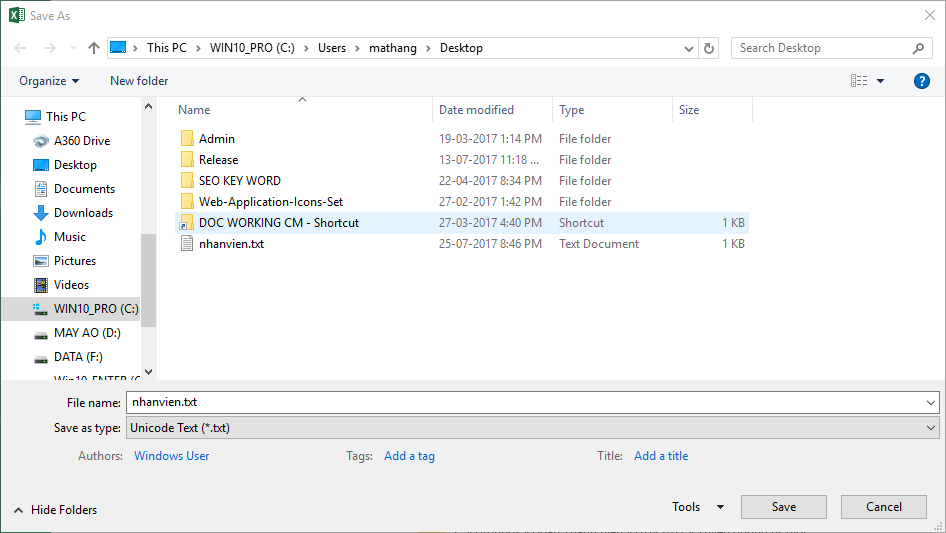Screen dimensions: 946x533
Task: Select Desktop in navigation pane
Action: (75, 165)
